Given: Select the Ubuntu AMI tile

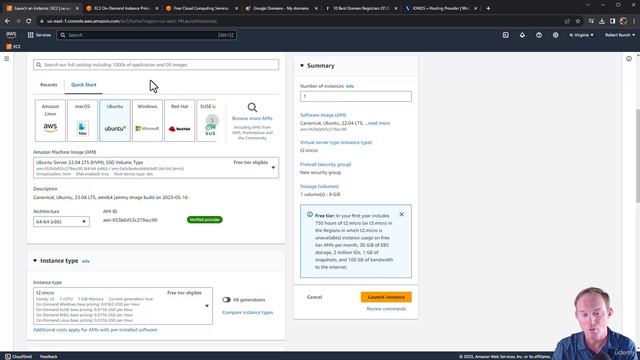Looking at the screenshot, I should pyautogui.click(x=115, y=120).
